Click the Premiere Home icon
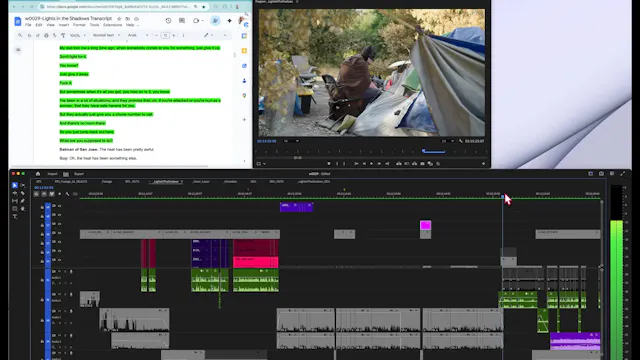This screenshot has height=360, width=640. [x=38, y=174]
